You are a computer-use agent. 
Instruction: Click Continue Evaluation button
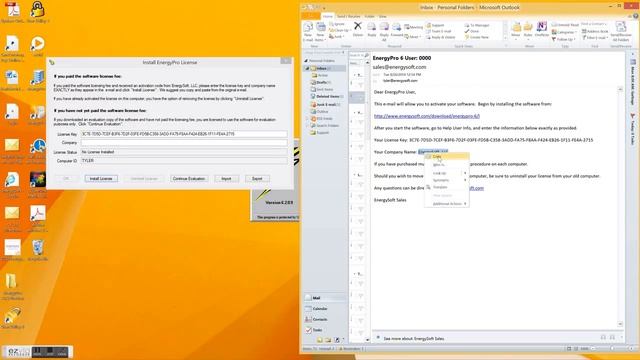(189, 179)
